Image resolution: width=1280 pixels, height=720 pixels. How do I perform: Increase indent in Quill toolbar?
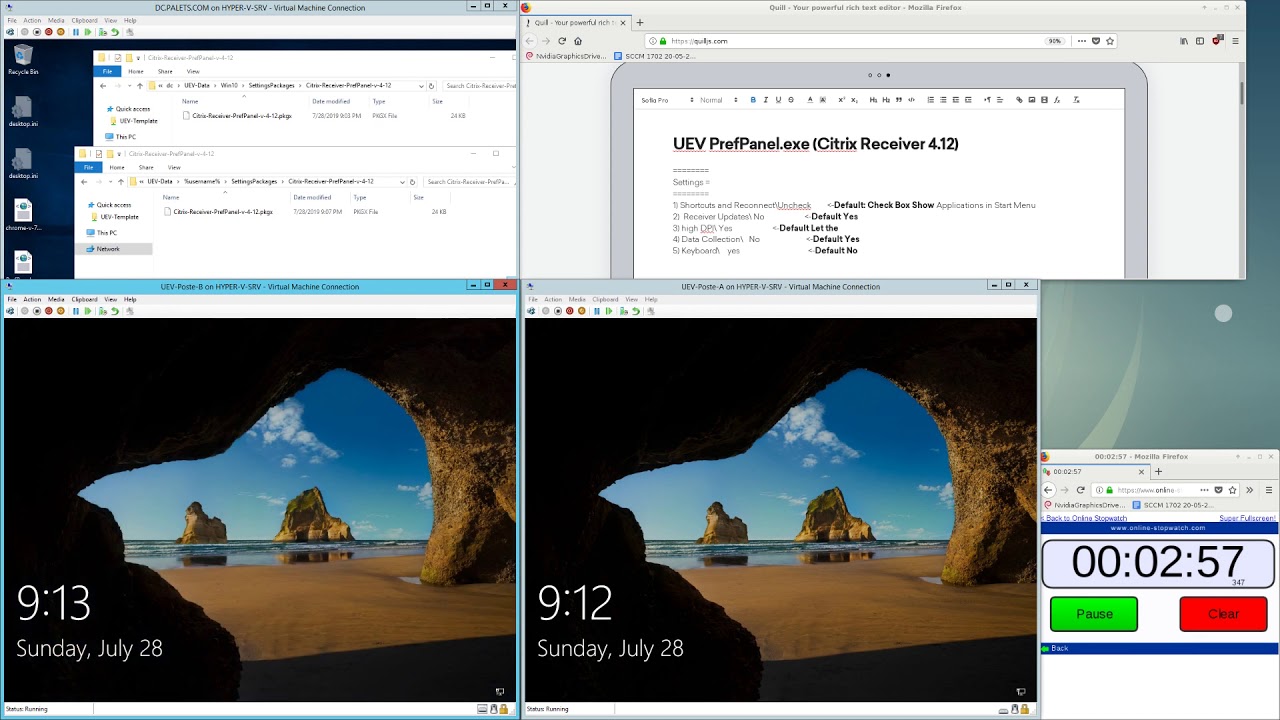click(968, 100)
